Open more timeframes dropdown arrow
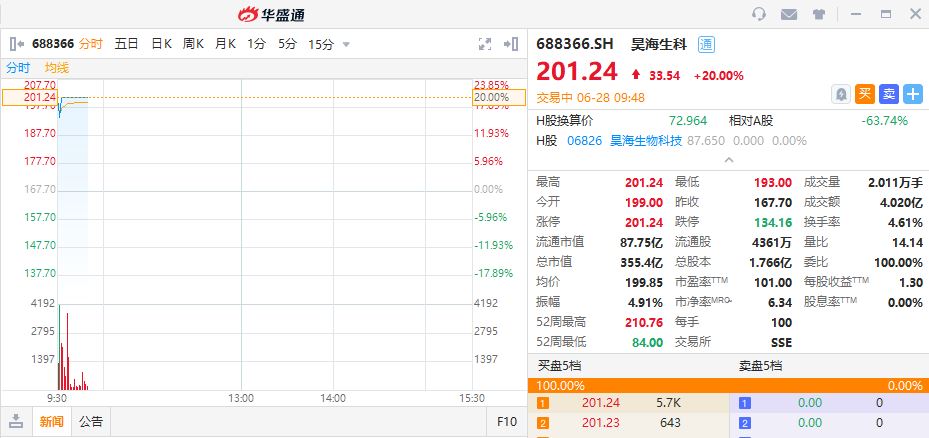Viewport: 929px width, 438px height. coord(346,44)
